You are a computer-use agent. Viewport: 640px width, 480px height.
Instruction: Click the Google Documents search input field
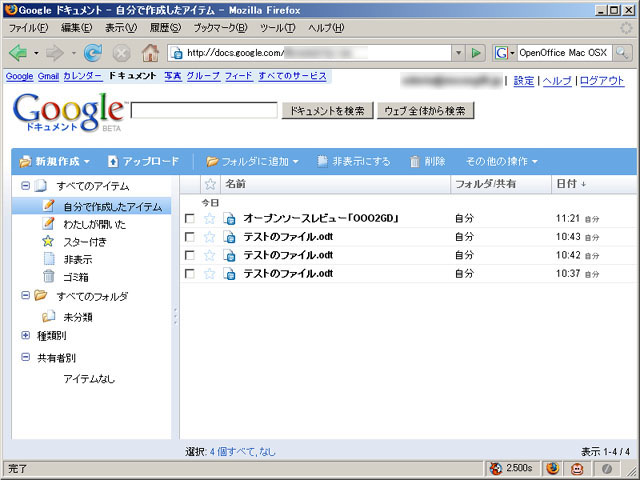tap(204, 111)
